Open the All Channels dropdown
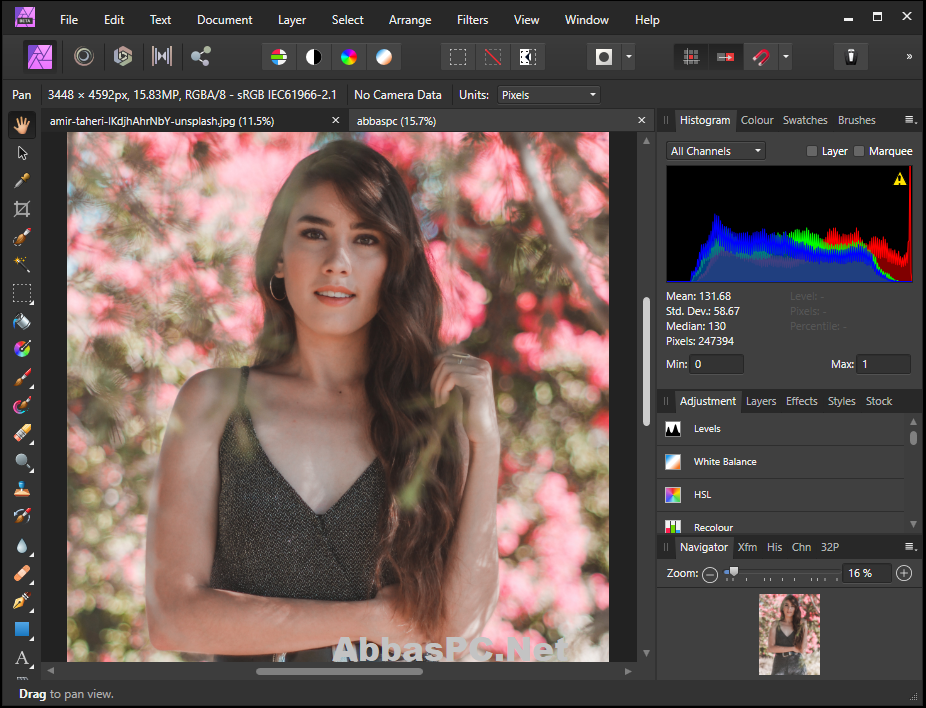This screenshot has width=926, height=708. 716,151
